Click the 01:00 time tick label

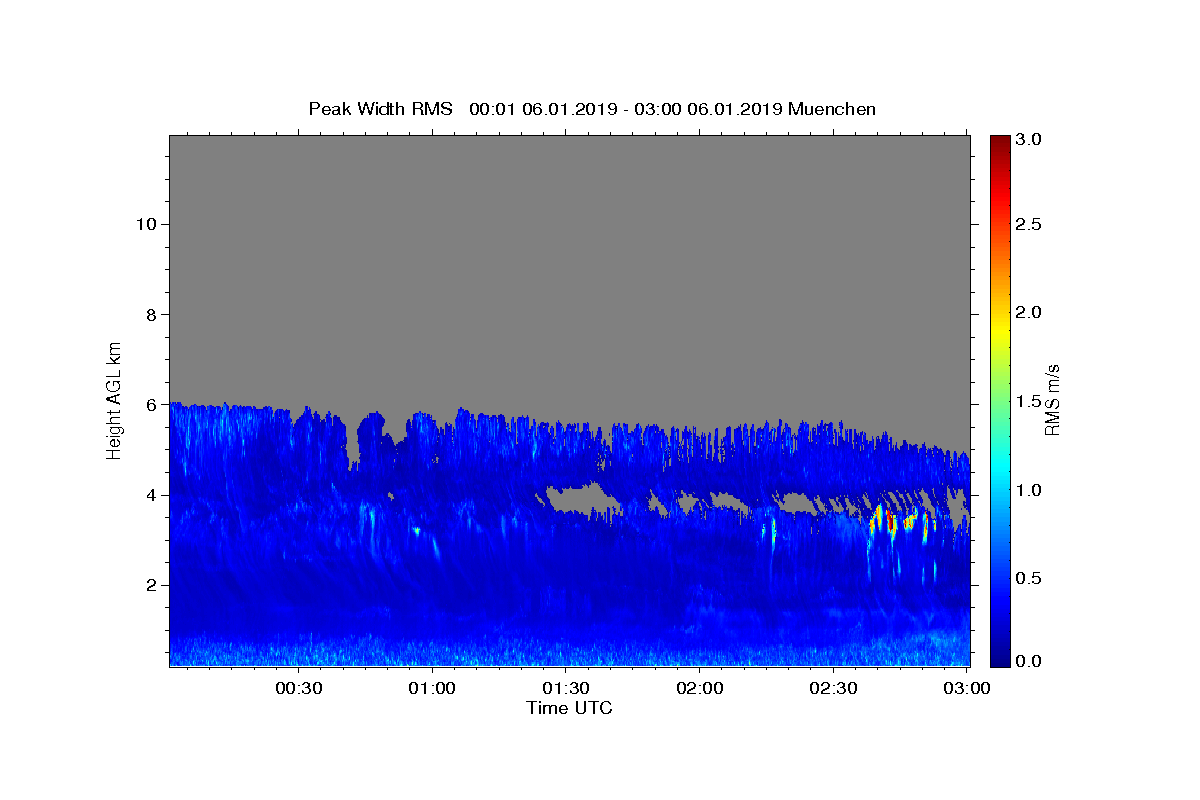[x=433, y=688]
